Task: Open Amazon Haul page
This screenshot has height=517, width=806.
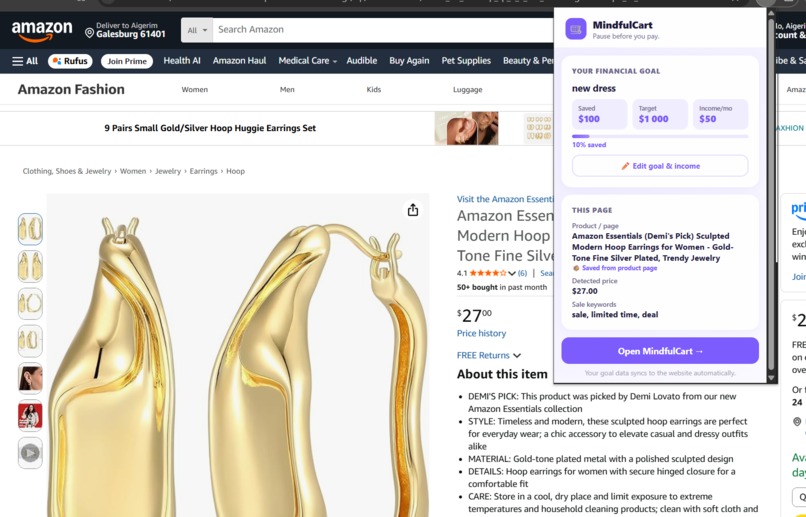Action: [240, 61]
